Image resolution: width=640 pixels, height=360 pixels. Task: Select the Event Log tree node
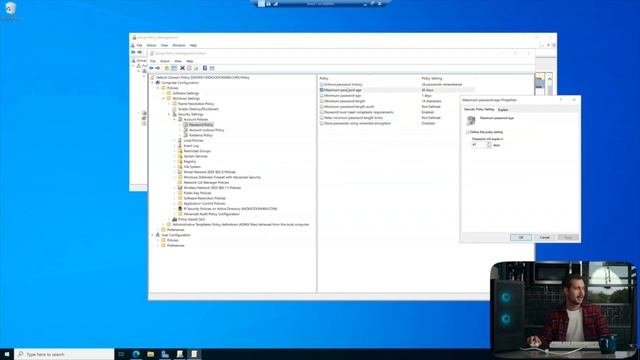(191, 146)
